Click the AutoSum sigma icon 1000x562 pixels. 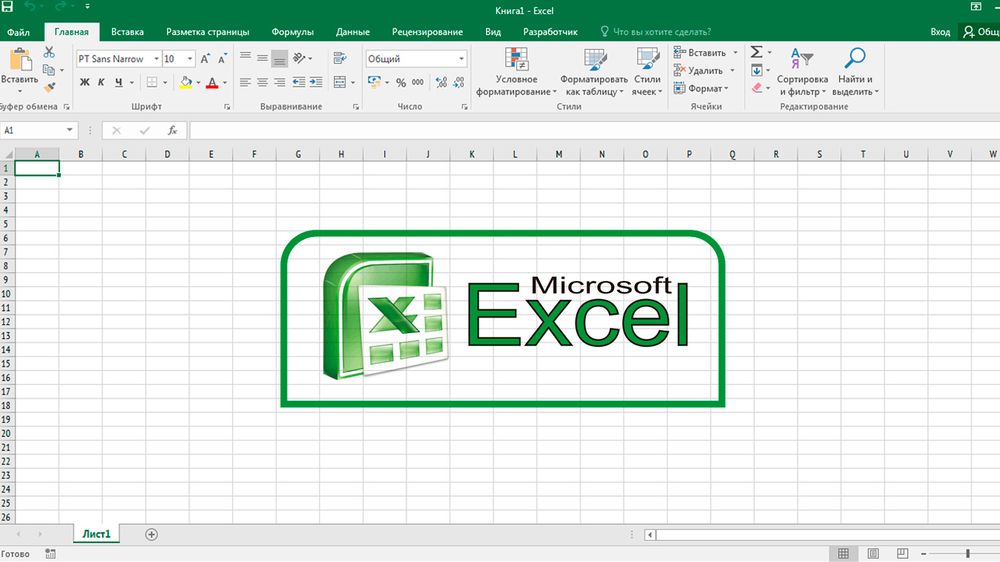756,52
